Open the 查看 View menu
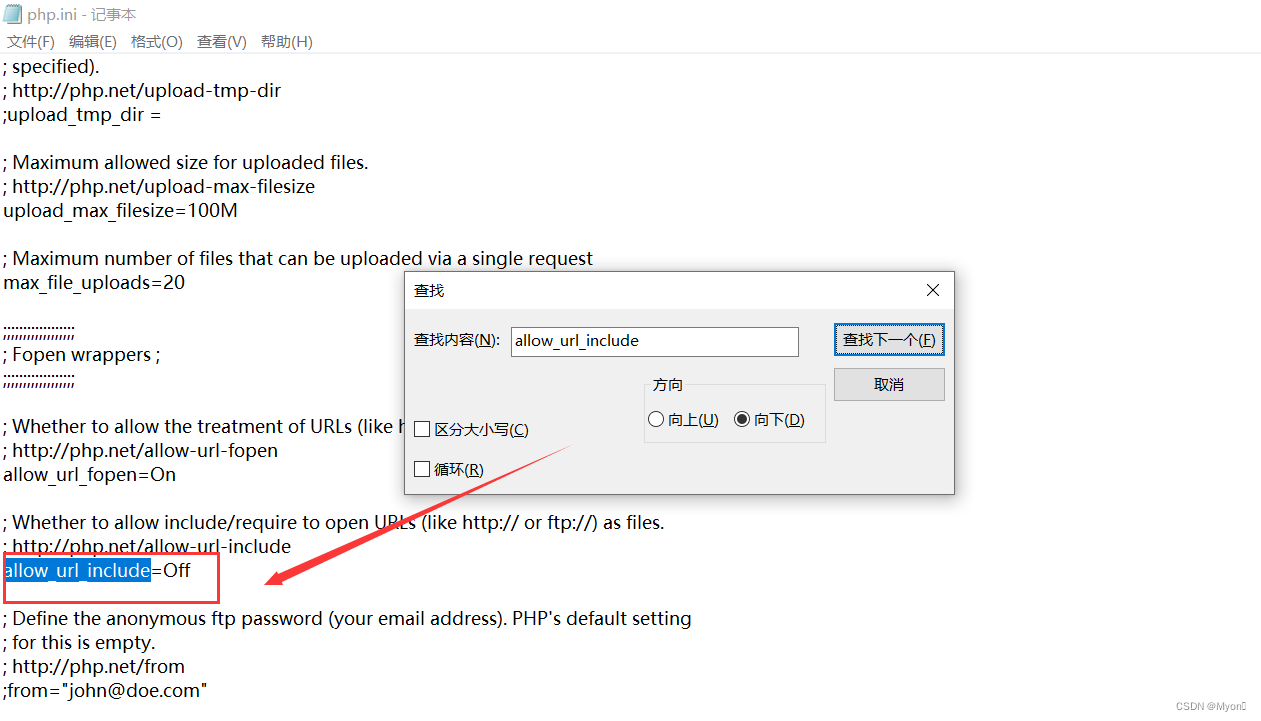The image size is (1261, 721). click(220, 41)
